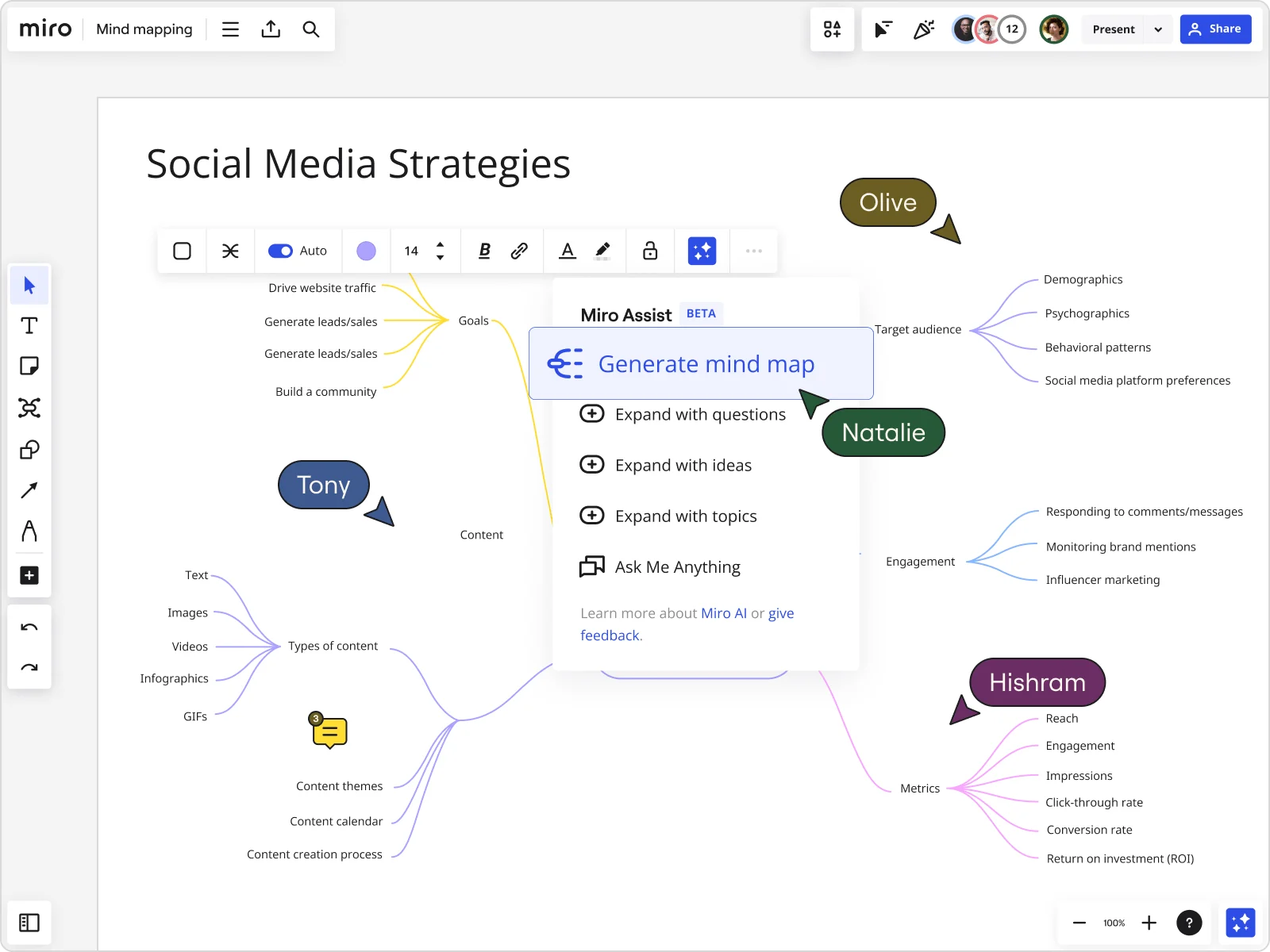Open the Present dropdown arrow
This screenshot has height=952, width=1270.
[1158, 29]
